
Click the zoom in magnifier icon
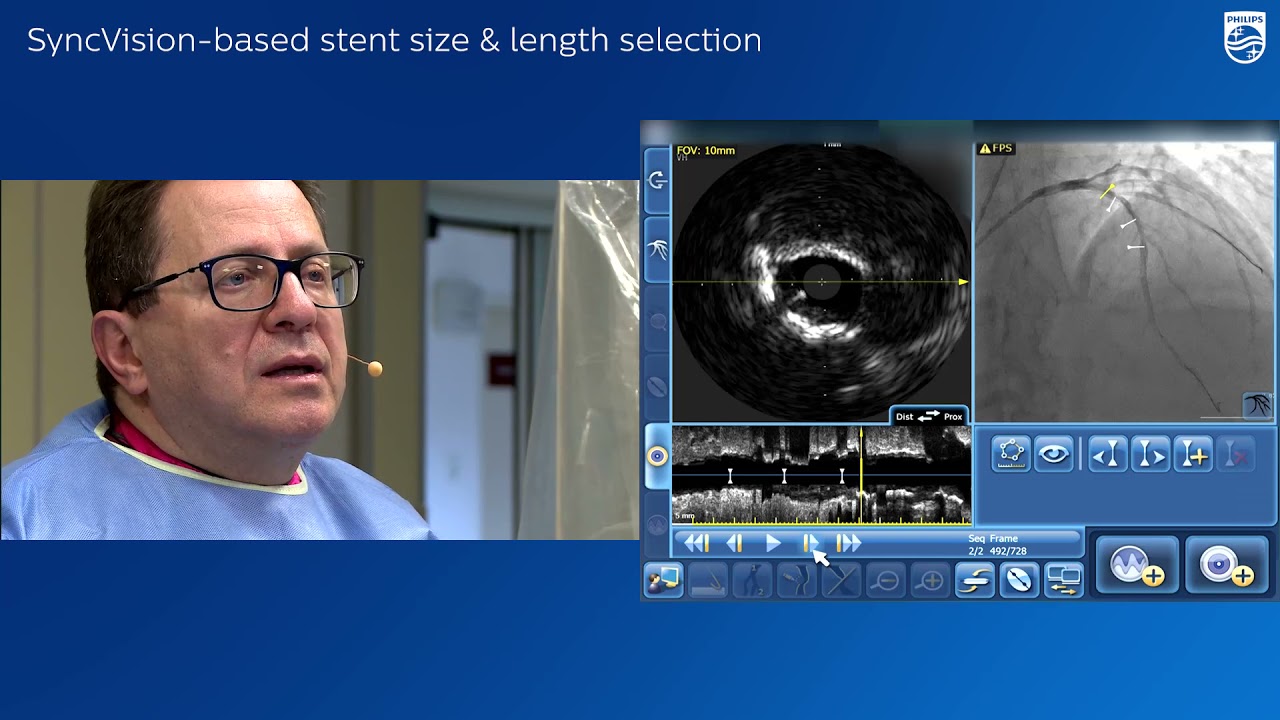(x=930, y=580)
